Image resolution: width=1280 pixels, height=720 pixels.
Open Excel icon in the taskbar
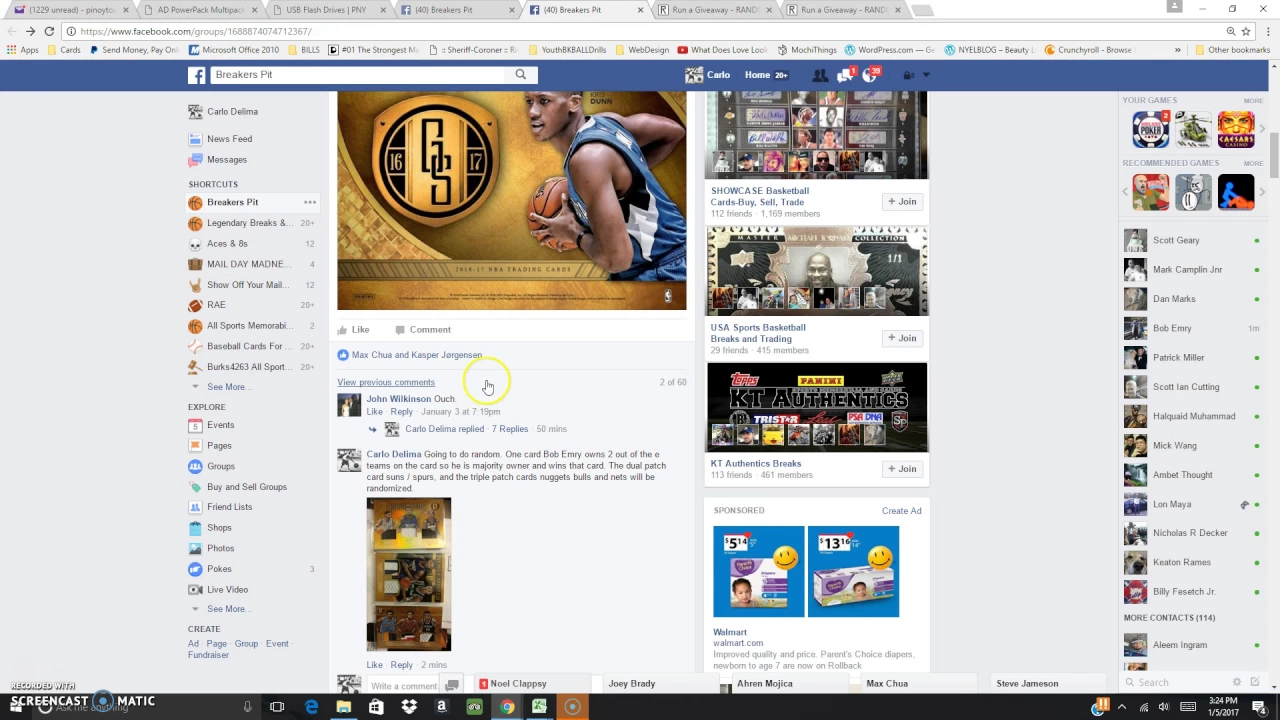point(539,707)
